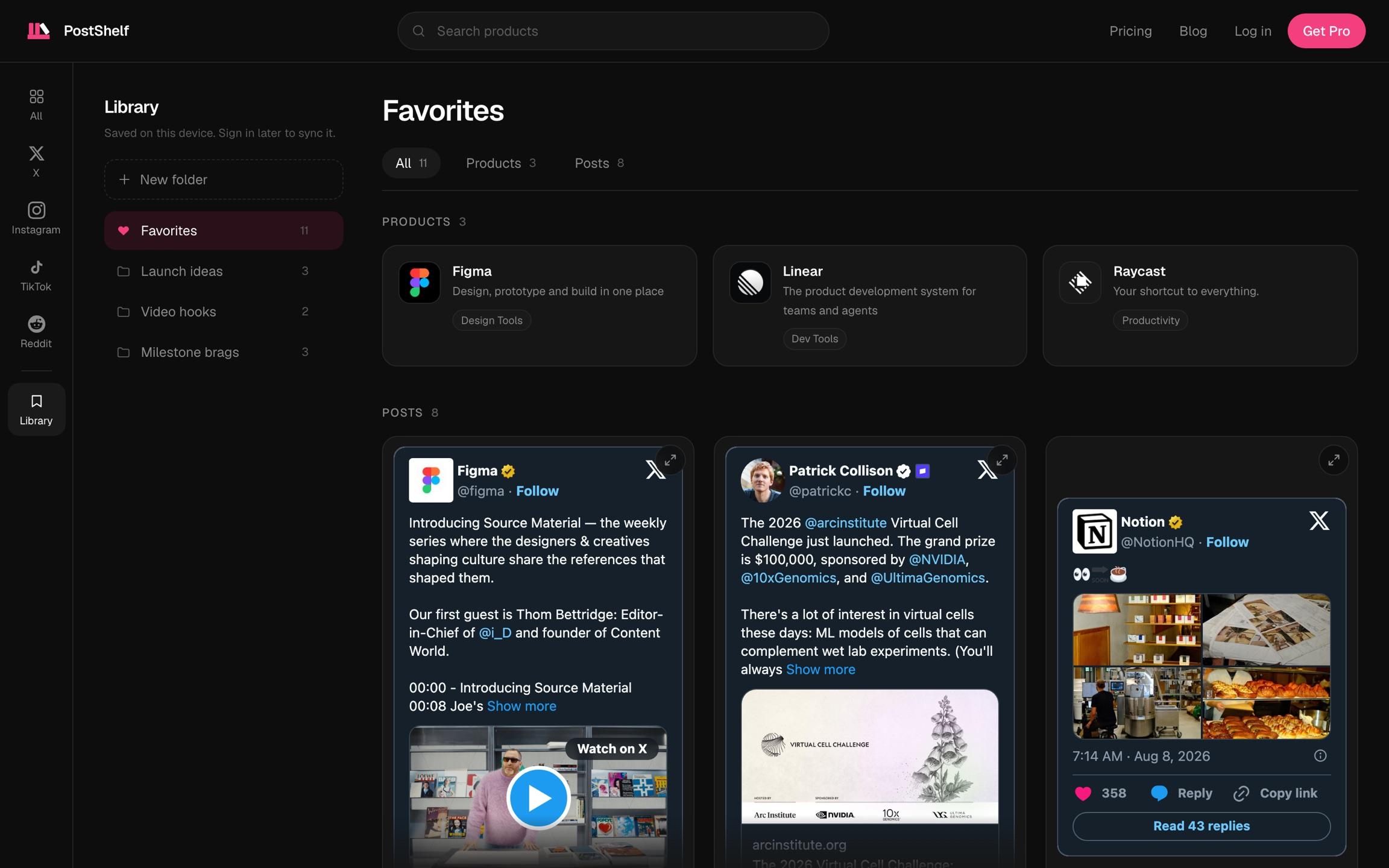Open the Launch ideas folder

(x=224, y=271)
